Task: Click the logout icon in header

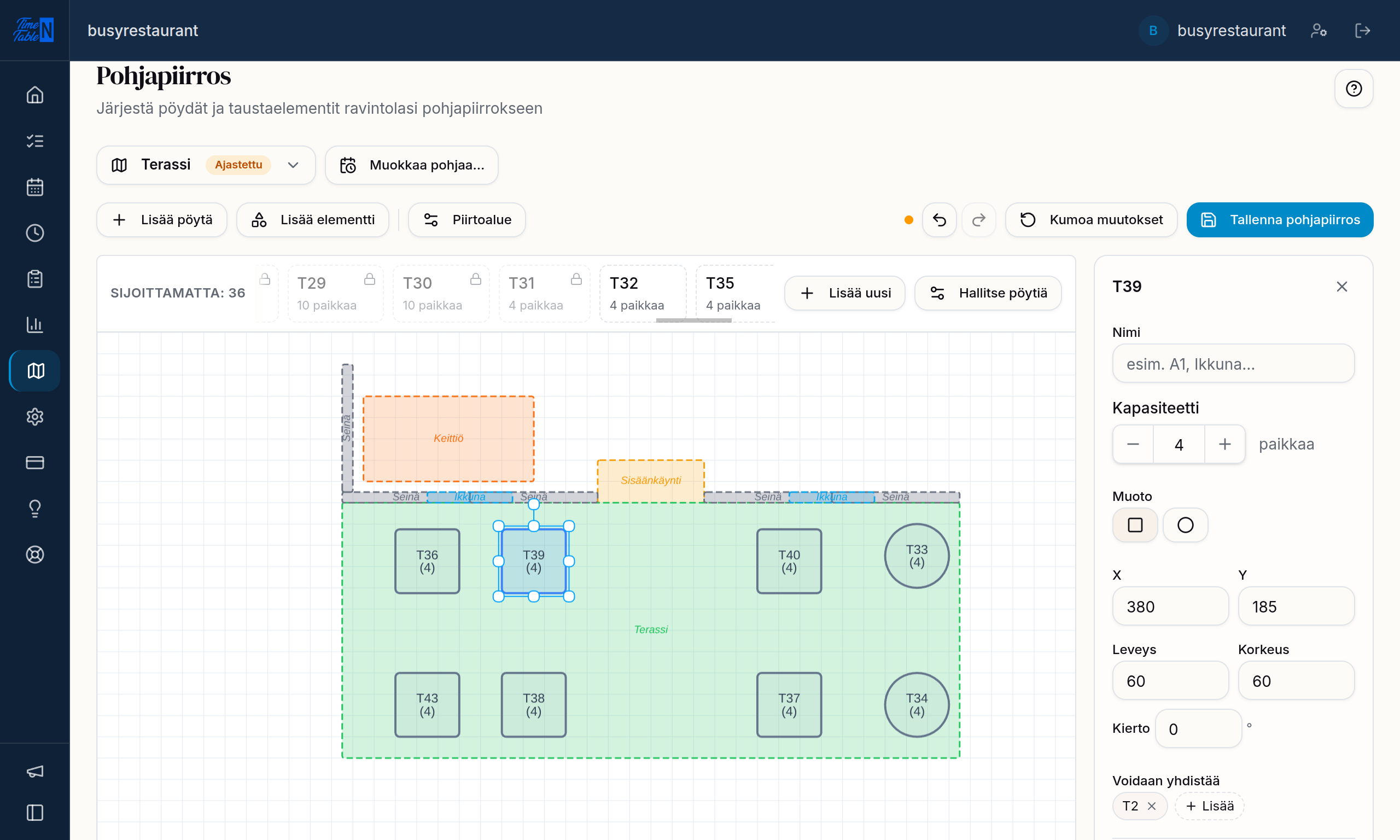Action: point(1363,31)
